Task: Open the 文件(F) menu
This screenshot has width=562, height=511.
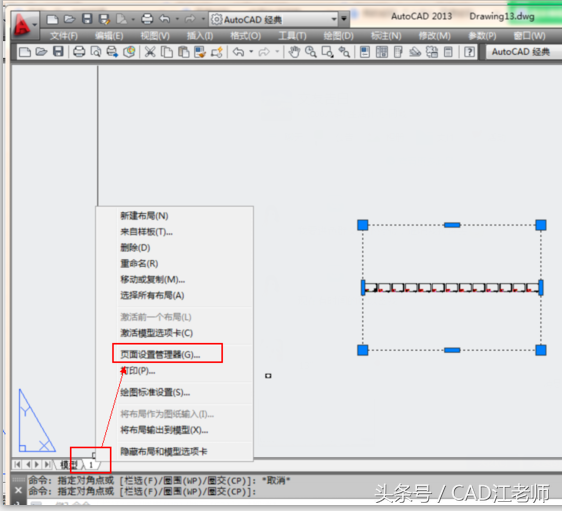Action: [x=63, y=36]
